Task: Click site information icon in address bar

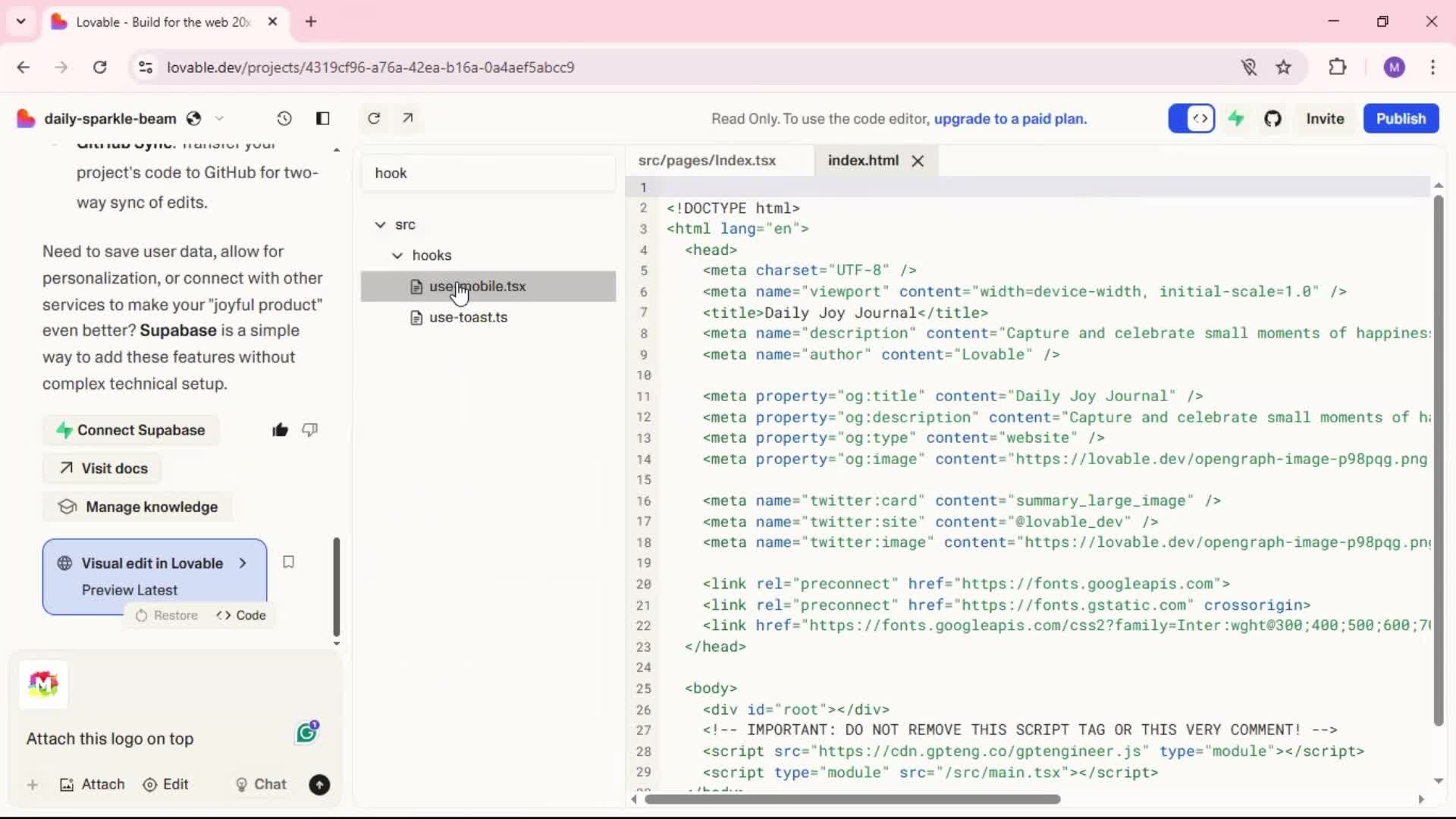Action: click(x=146, y=67)
